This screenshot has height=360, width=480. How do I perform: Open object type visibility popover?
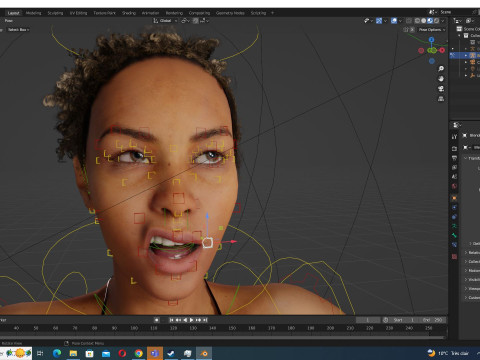click(367, 21)
